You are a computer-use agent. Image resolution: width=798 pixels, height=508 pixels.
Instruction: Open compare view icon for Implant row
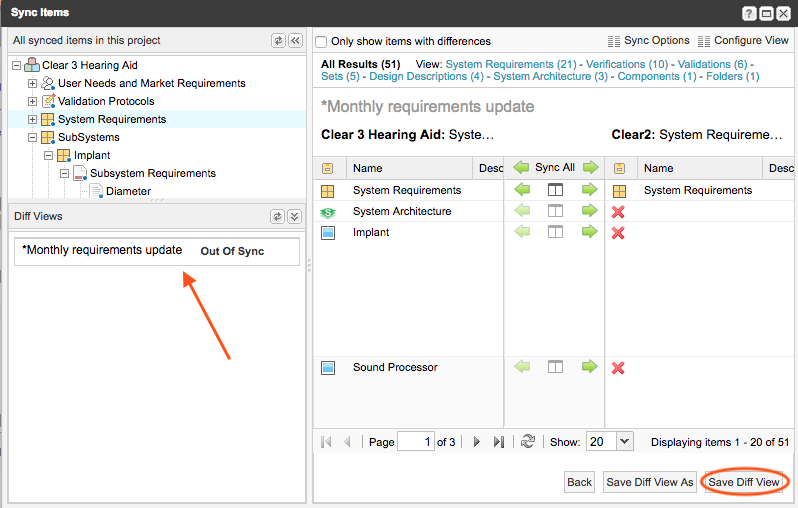555,232
